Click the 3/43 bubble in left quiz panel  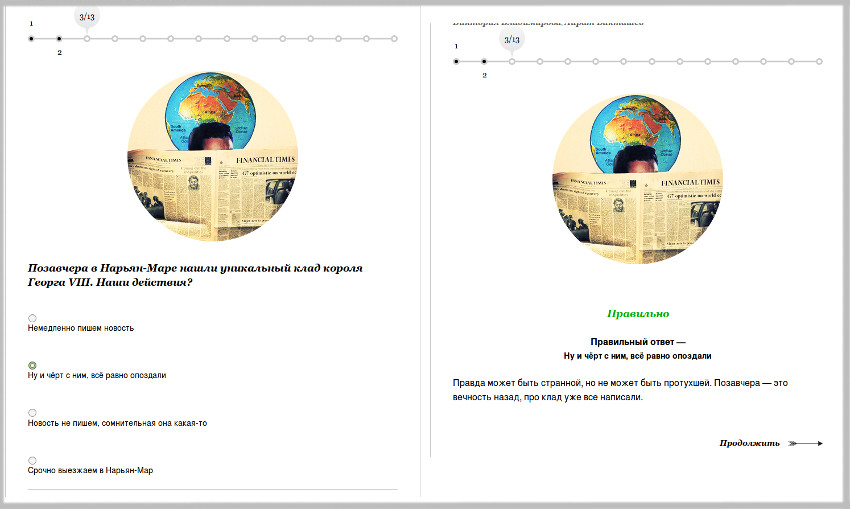pyautogui.click(x=87, y=17)
